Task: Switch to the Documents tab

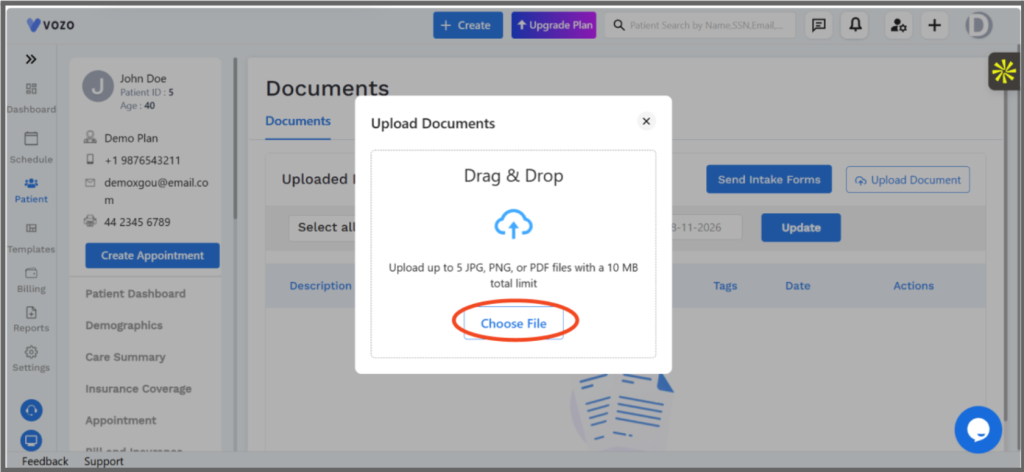Action: click(298, 121)
